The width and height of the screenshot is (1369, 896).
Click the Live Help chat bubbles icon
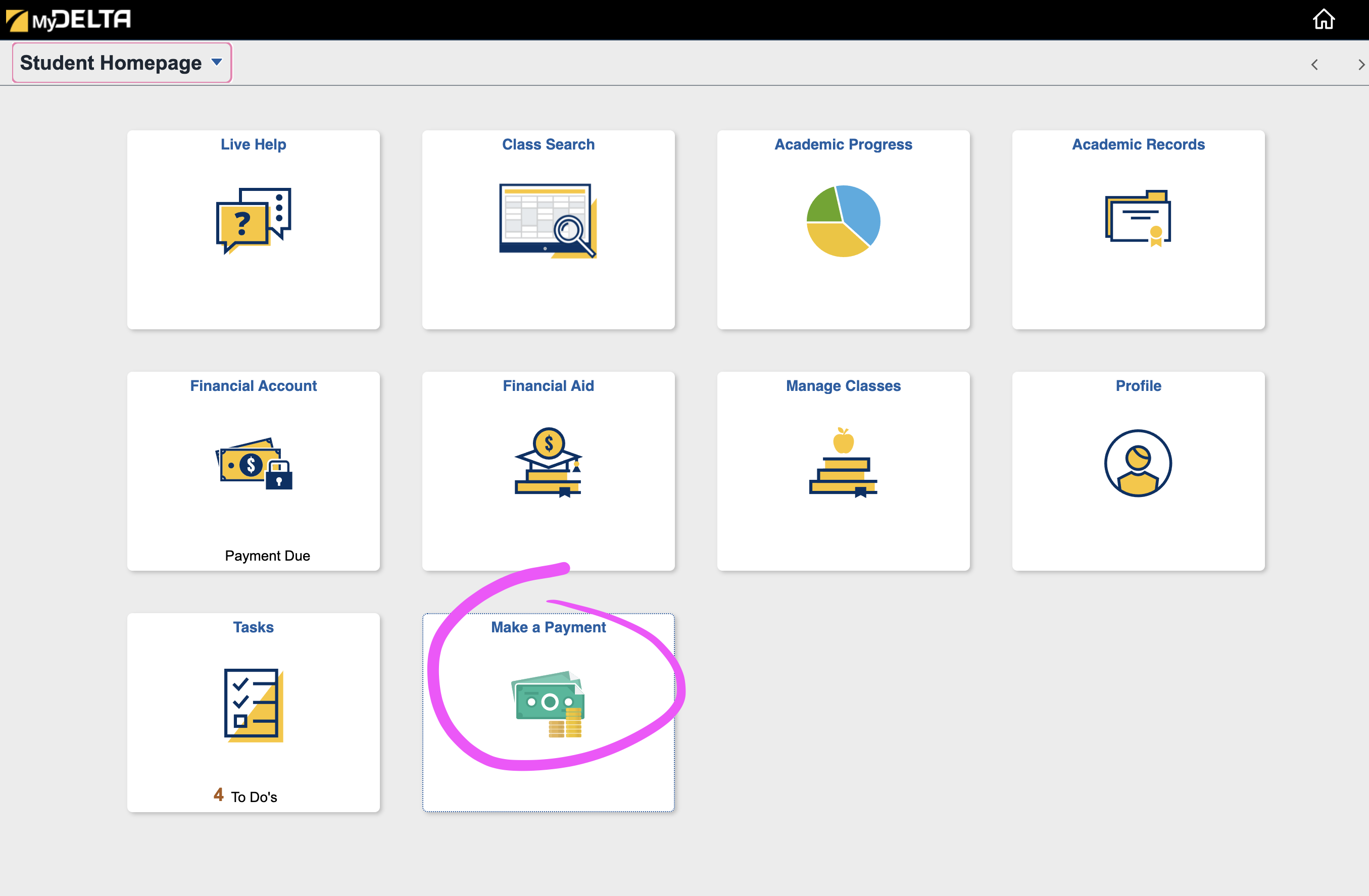(x=253, y=221)
